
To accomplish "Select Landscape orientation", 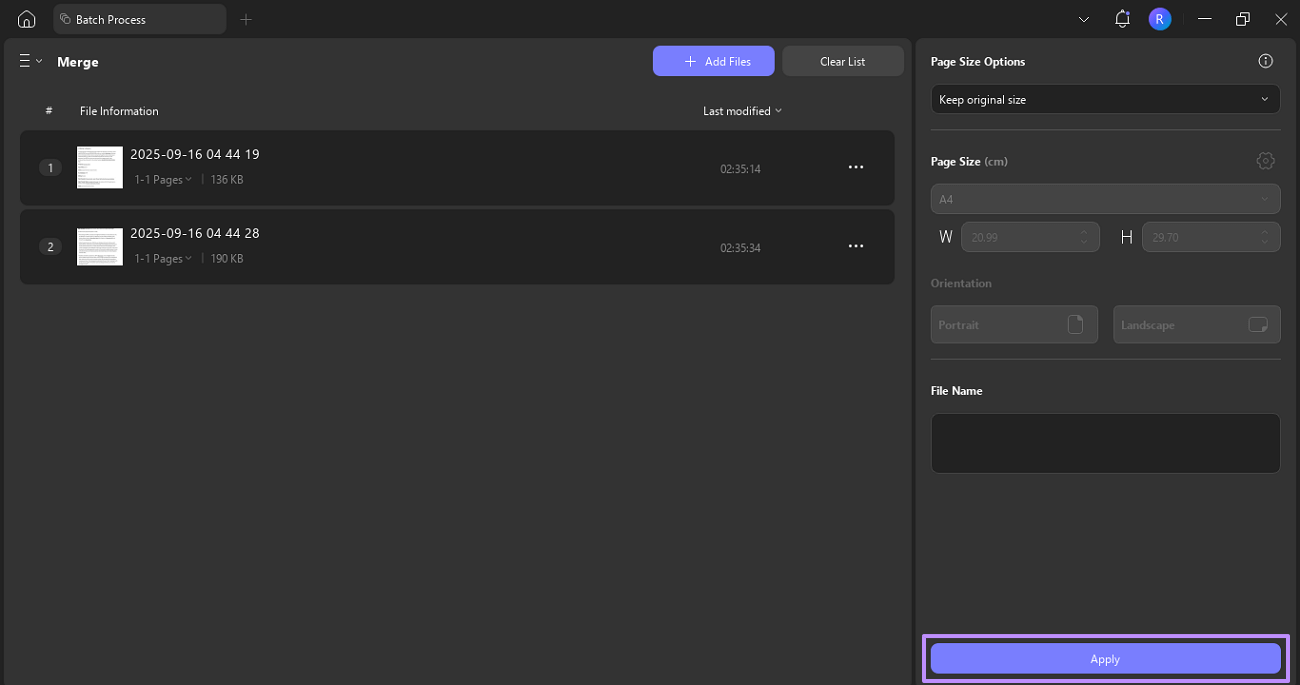I will point(1197,325).
